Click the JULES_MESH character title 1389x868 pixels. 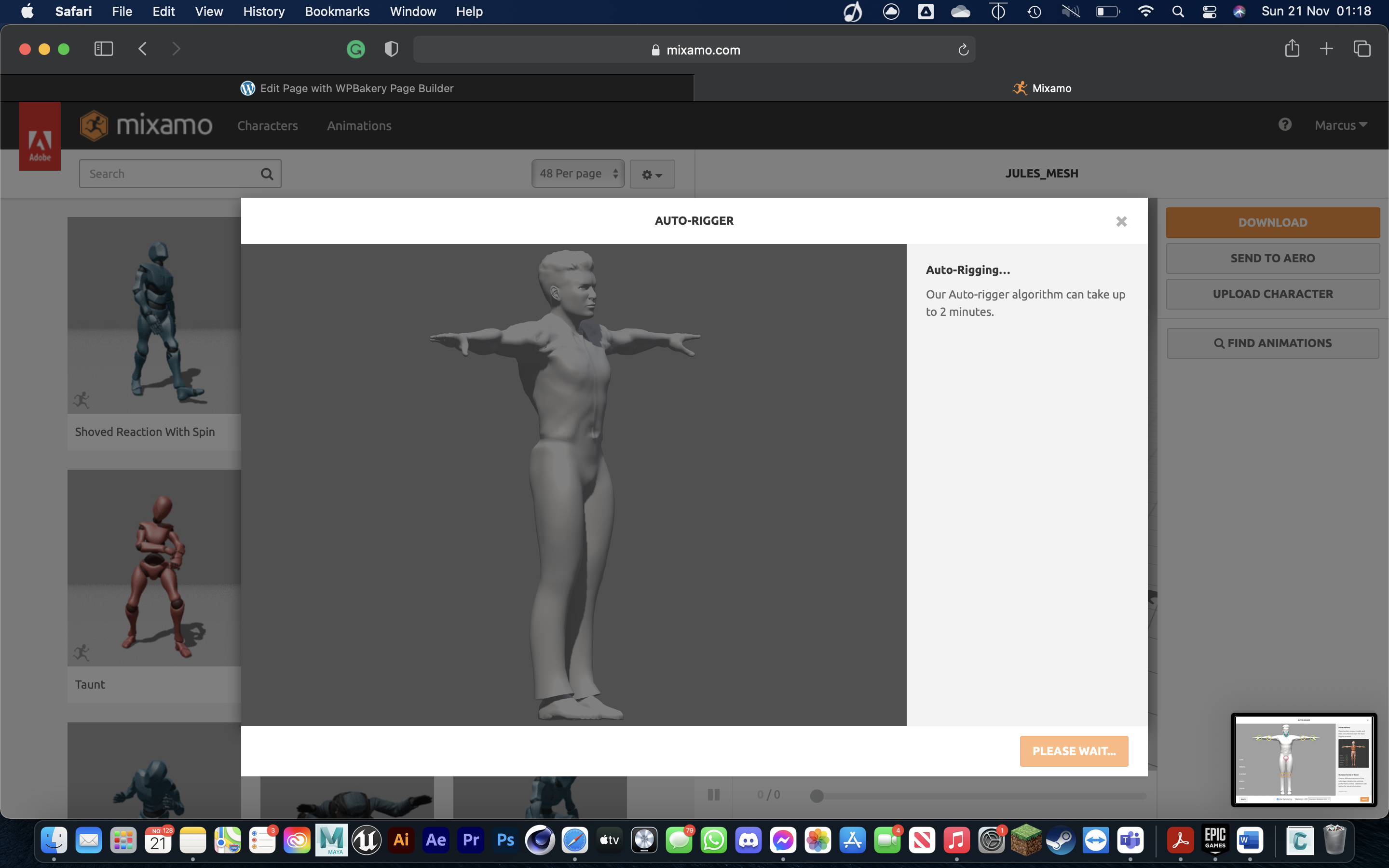pyautogui.click(x=1041, y=174)
